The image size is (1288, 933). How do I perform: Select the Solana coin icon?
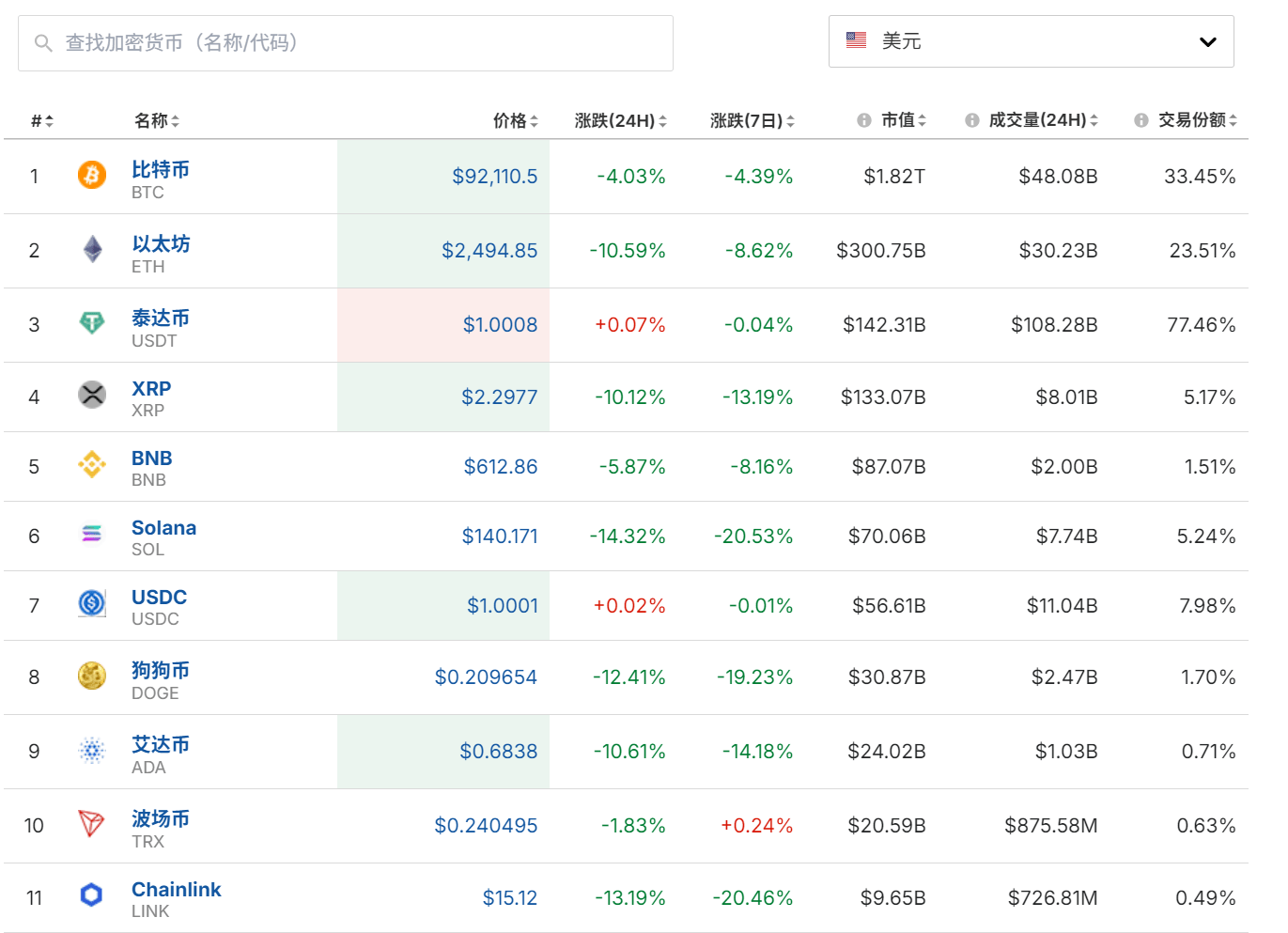click(x=91, y=536)
